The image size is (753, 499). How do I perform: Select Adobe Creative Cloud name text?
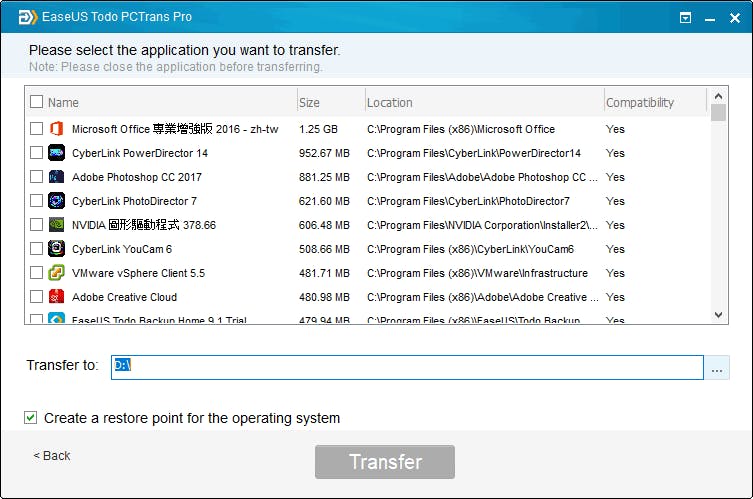pos(124,297)
